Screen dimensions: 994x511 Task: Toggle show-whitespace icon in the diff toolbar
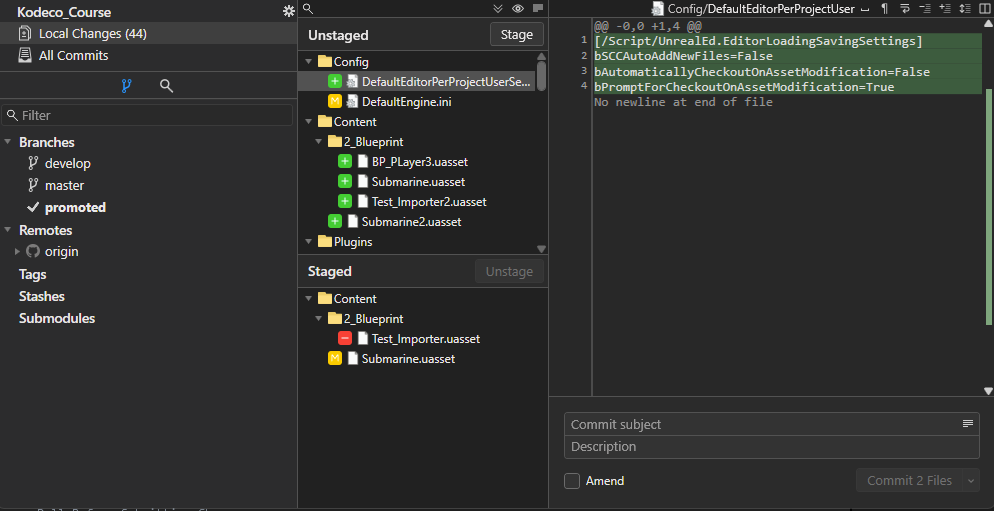865,9
